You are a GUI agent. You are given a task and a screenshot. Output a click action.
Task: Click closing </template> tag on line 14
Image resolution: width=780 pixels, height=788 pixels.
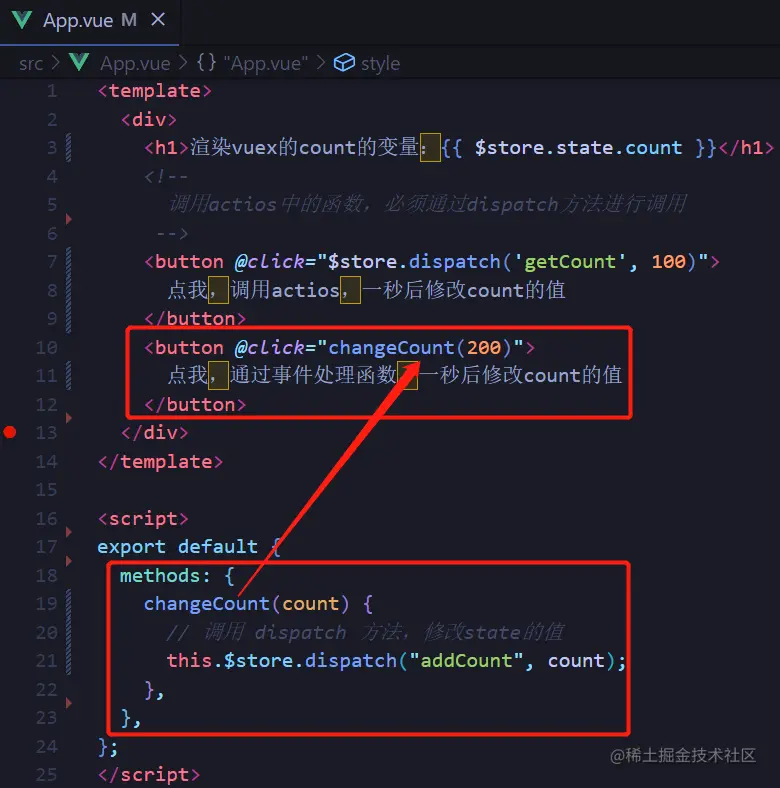[x=160, y=462]
